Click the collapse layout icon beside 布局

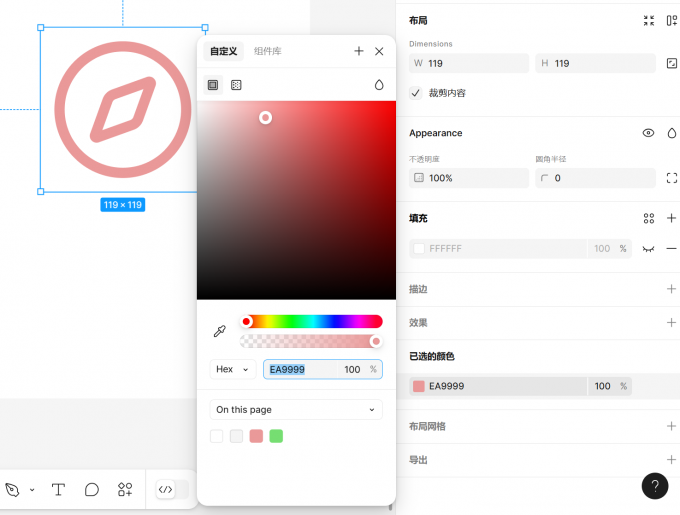point(649,20)
